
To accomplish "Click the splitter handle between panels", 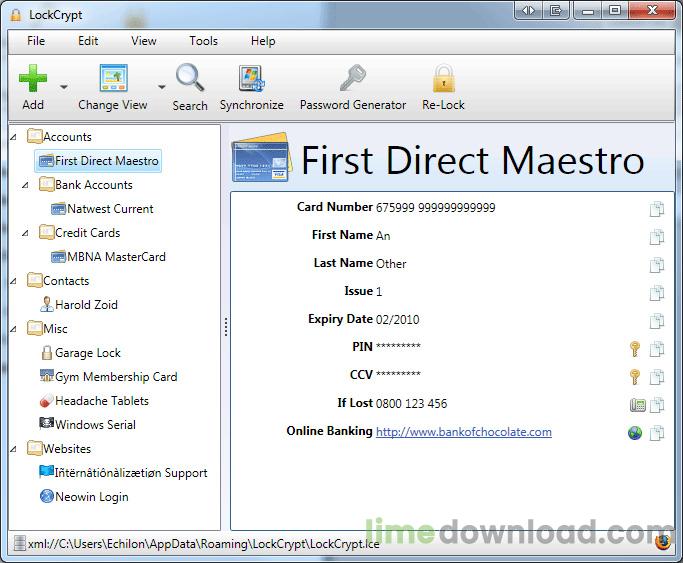I will [x=226, y=327].
